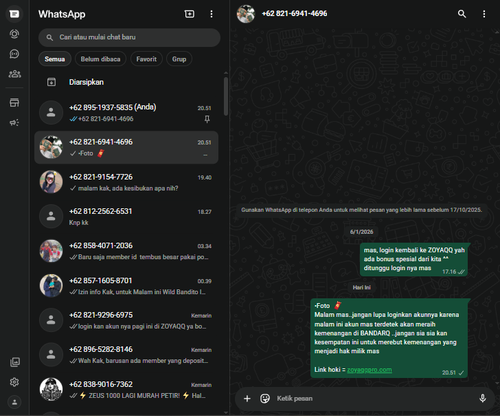Viewport: 500px width, 416px height.
Task: Open the Channels icon in sidebar
Action: tap(14, 54)
